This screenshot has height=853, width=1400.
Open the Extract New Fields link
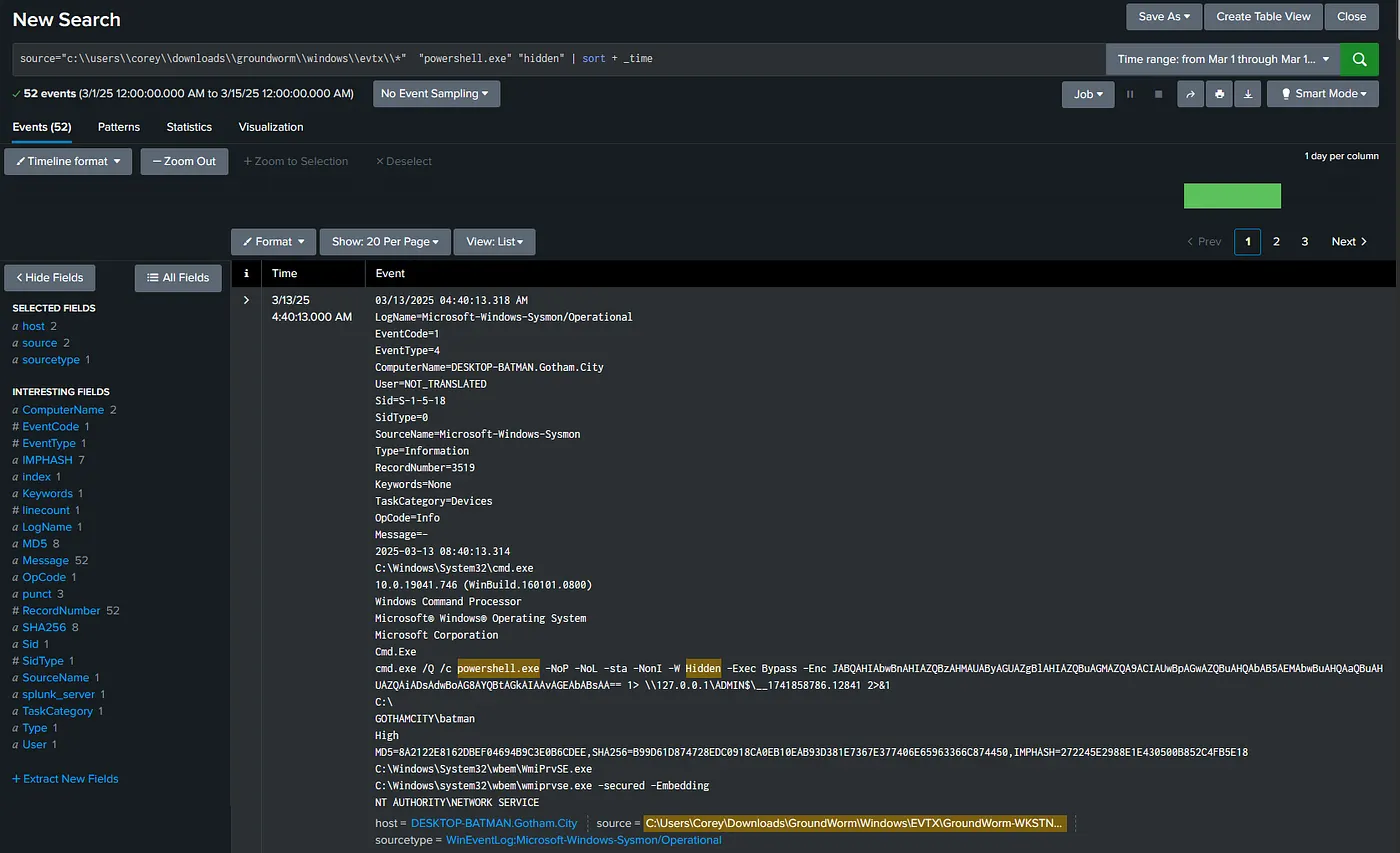(65, 778)
